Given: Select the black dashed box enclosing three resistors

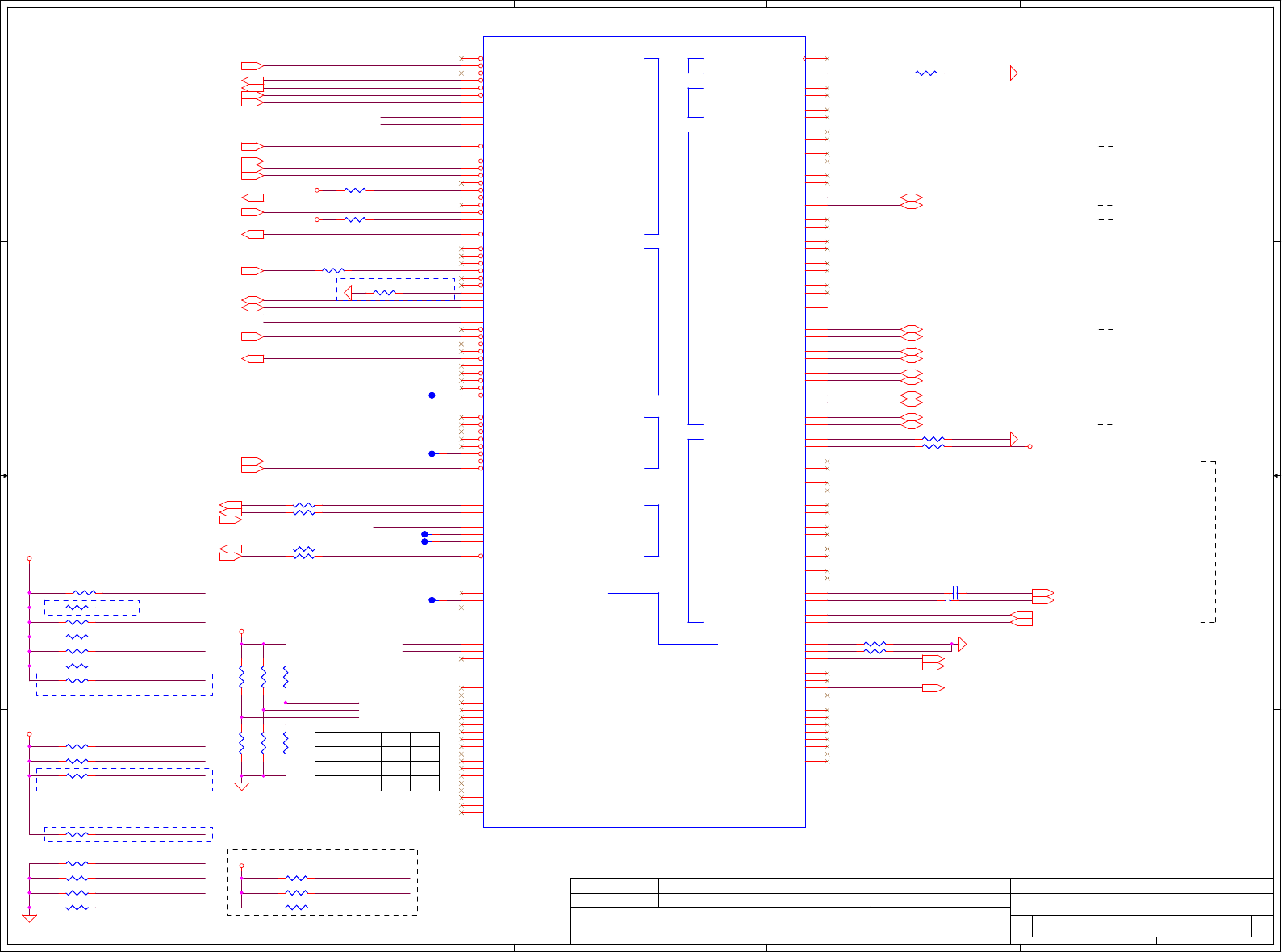Looking at the screenshot, I should click(322, 882).
